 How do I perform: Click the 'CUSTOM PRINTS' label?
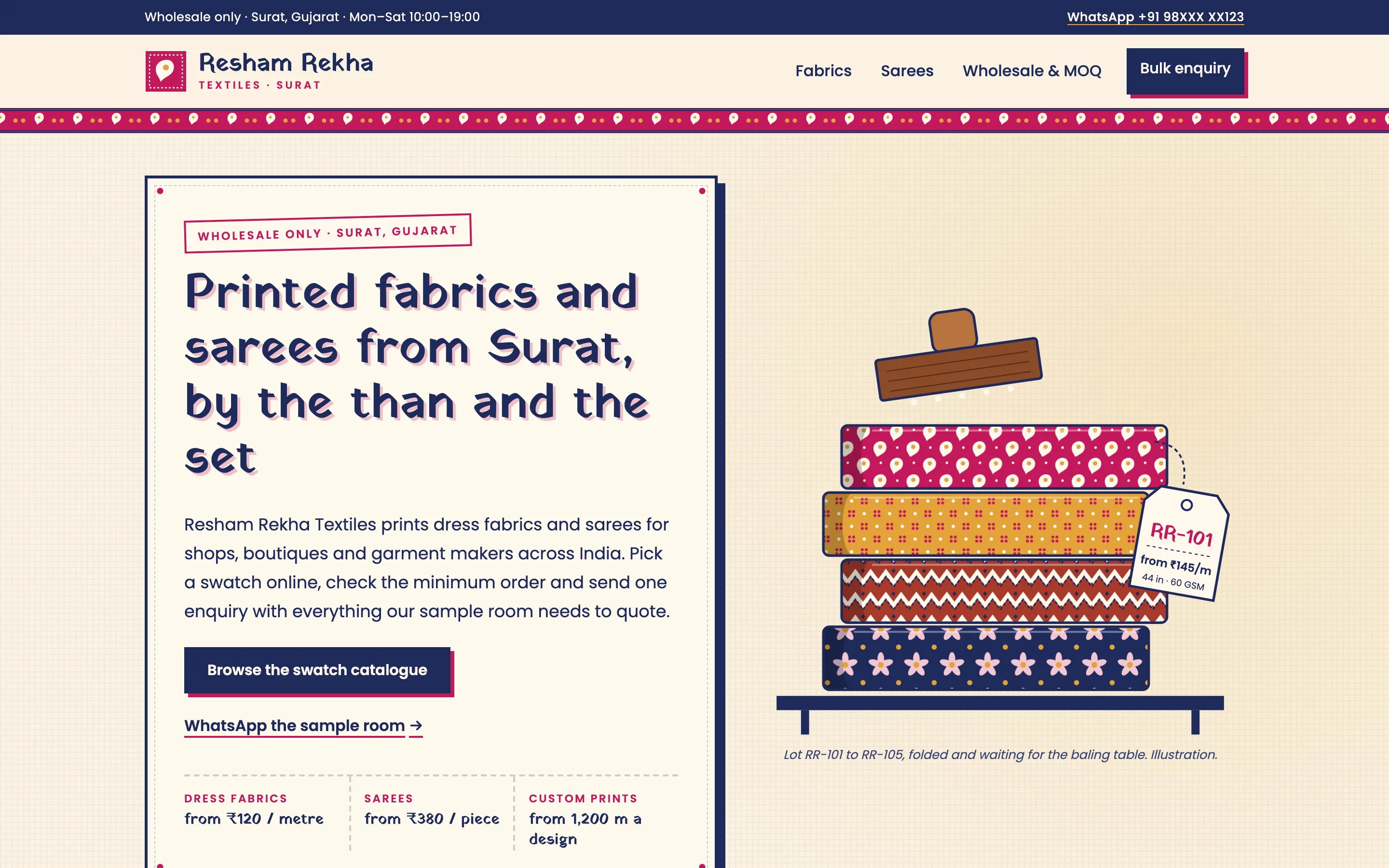click(x=583, y=799)
